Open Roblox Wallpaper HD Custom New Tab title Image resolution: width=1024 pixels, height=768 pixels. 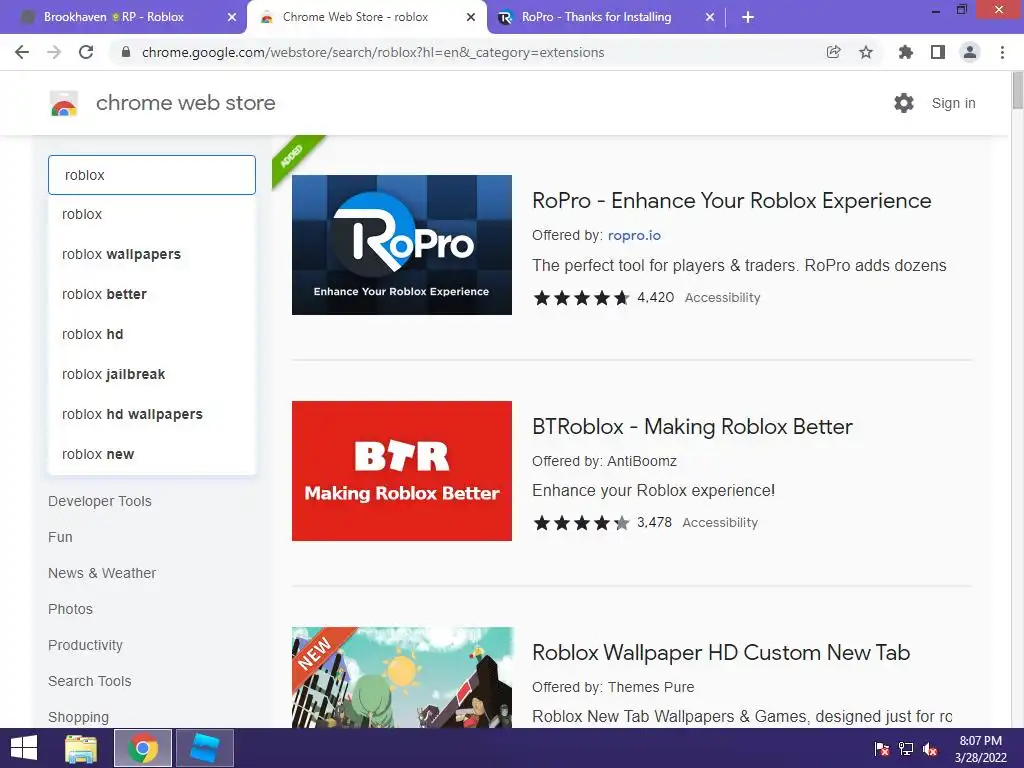[x=721, y=652]
